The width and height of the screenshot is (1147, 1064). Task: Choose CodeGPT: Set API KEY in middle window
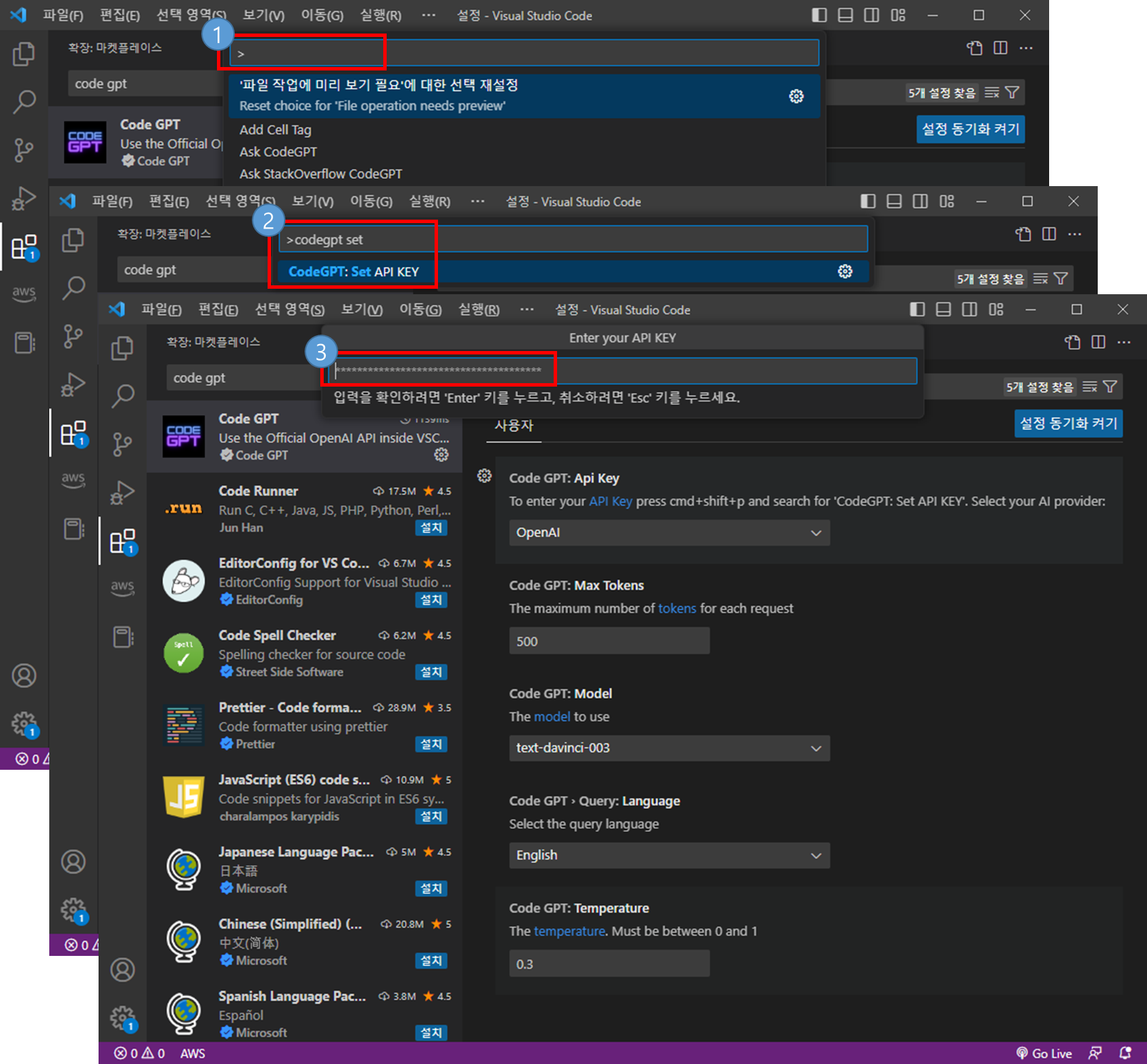click(573, 272)
